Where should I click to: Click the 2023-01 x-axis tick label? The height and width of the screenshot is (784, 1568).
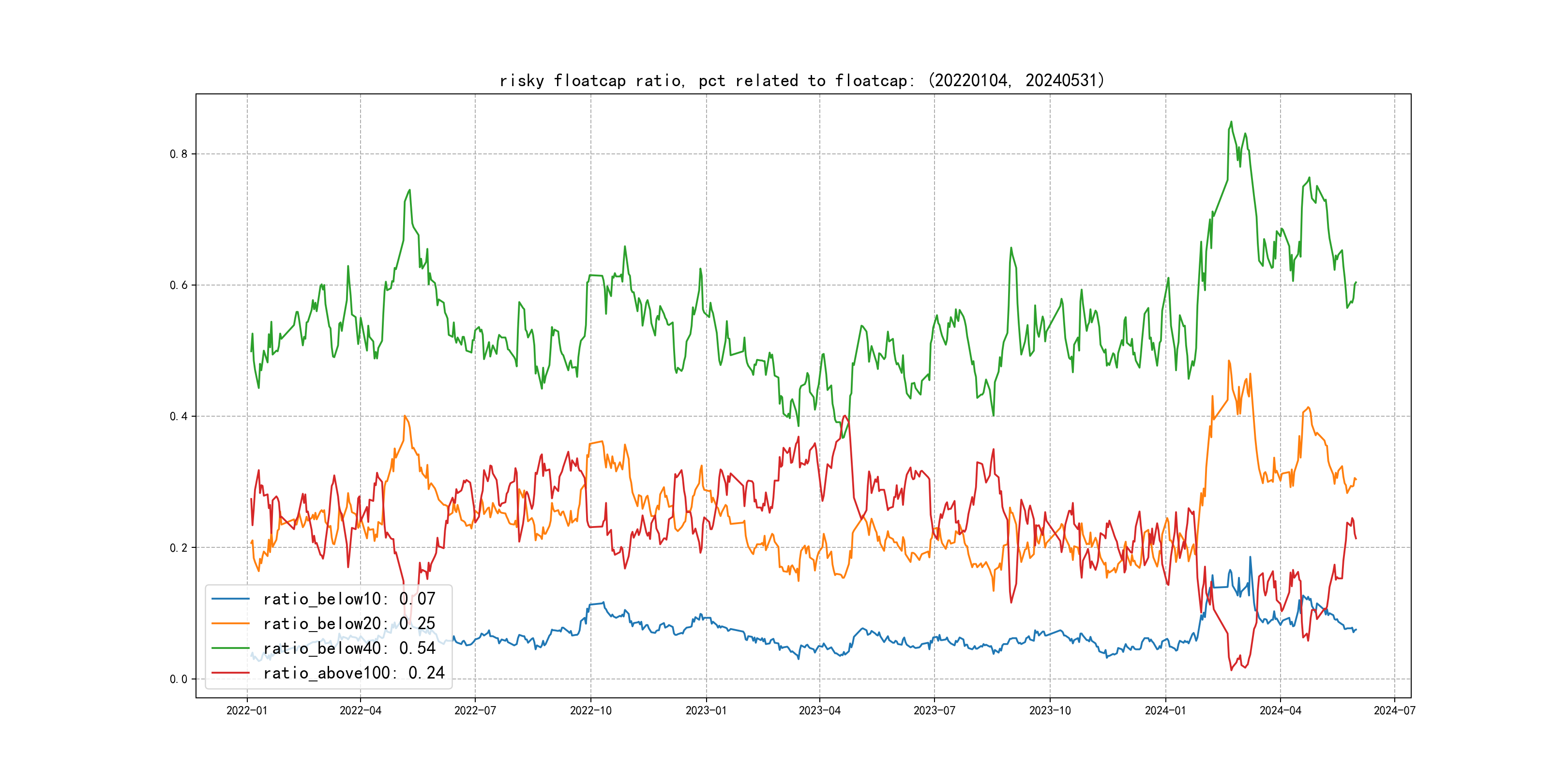706,710
